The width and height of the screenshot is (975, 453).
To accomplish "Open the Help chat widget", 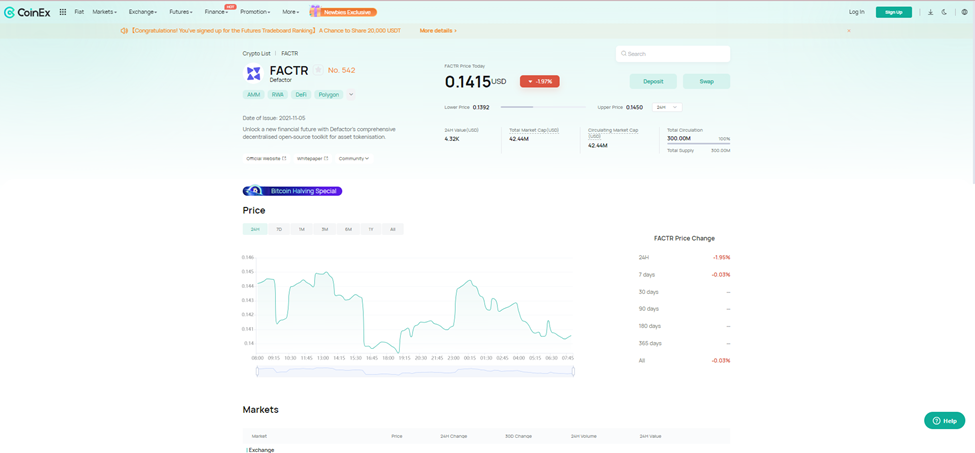I will pos(945,421).
